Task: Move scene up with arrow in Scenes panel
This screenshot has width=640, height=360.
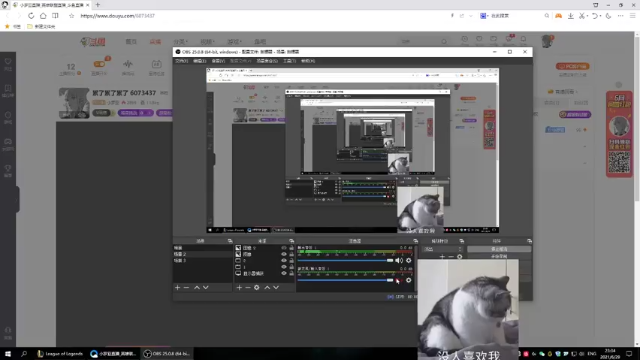Action: pos(197,288)
